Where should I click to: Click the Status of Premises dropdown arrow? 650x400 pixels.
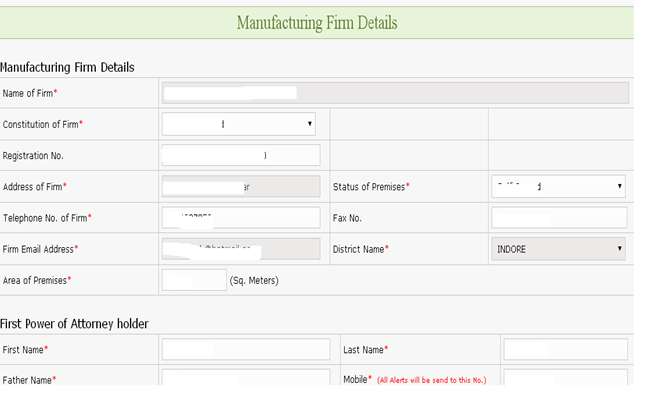[x=619, y=186]
